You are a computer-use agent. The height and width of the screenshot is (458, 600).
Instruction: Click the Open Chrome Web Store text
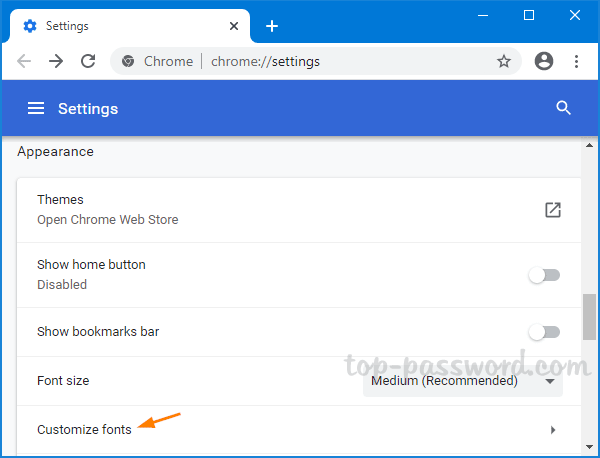(x=108, y=220)
